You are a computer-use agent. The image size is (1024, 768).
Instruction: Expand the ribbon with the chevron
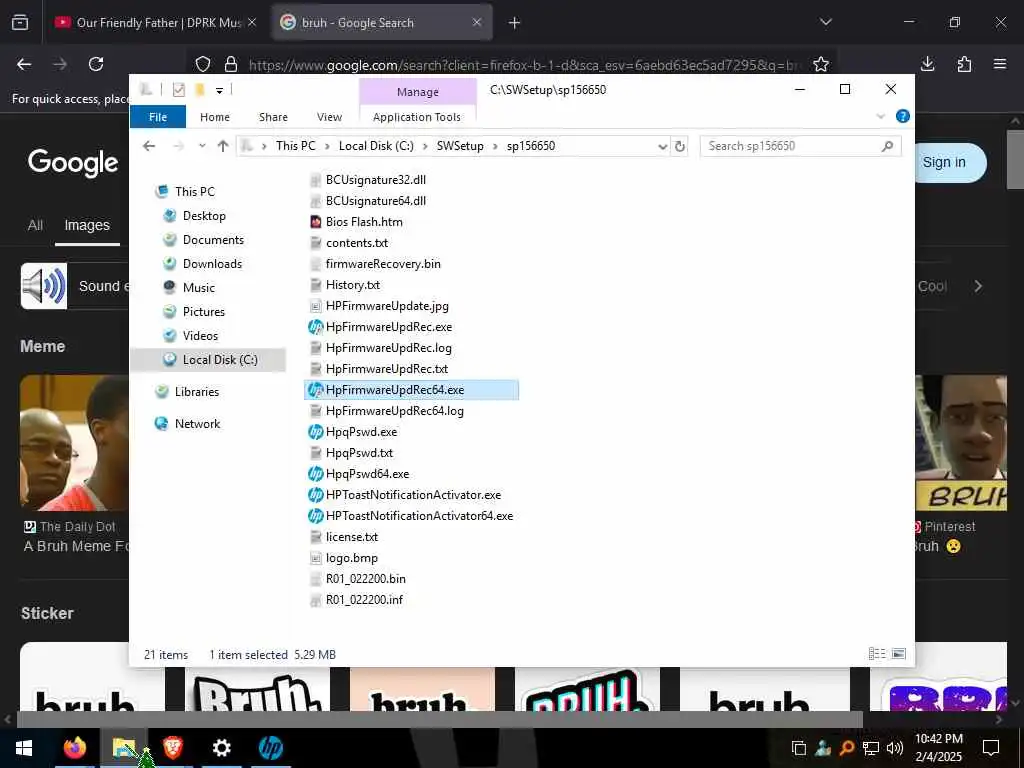pos(880,116)
